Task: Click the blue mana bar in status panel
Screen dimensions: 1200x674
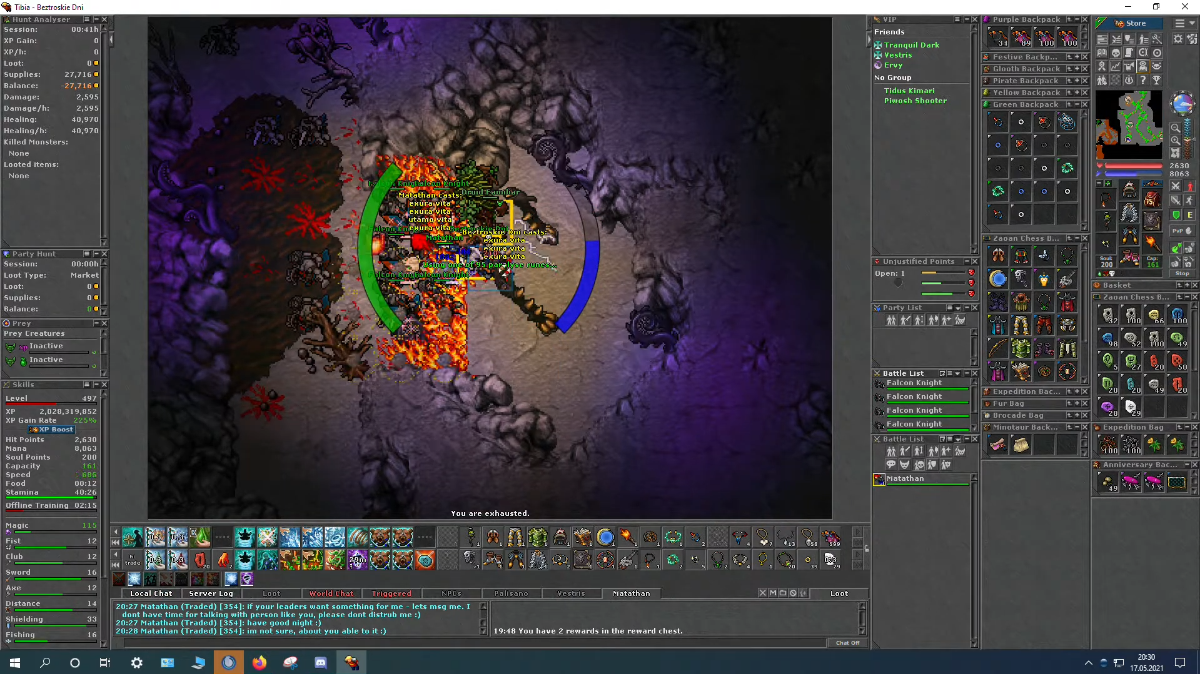Action: click(x=1132, y=174)
